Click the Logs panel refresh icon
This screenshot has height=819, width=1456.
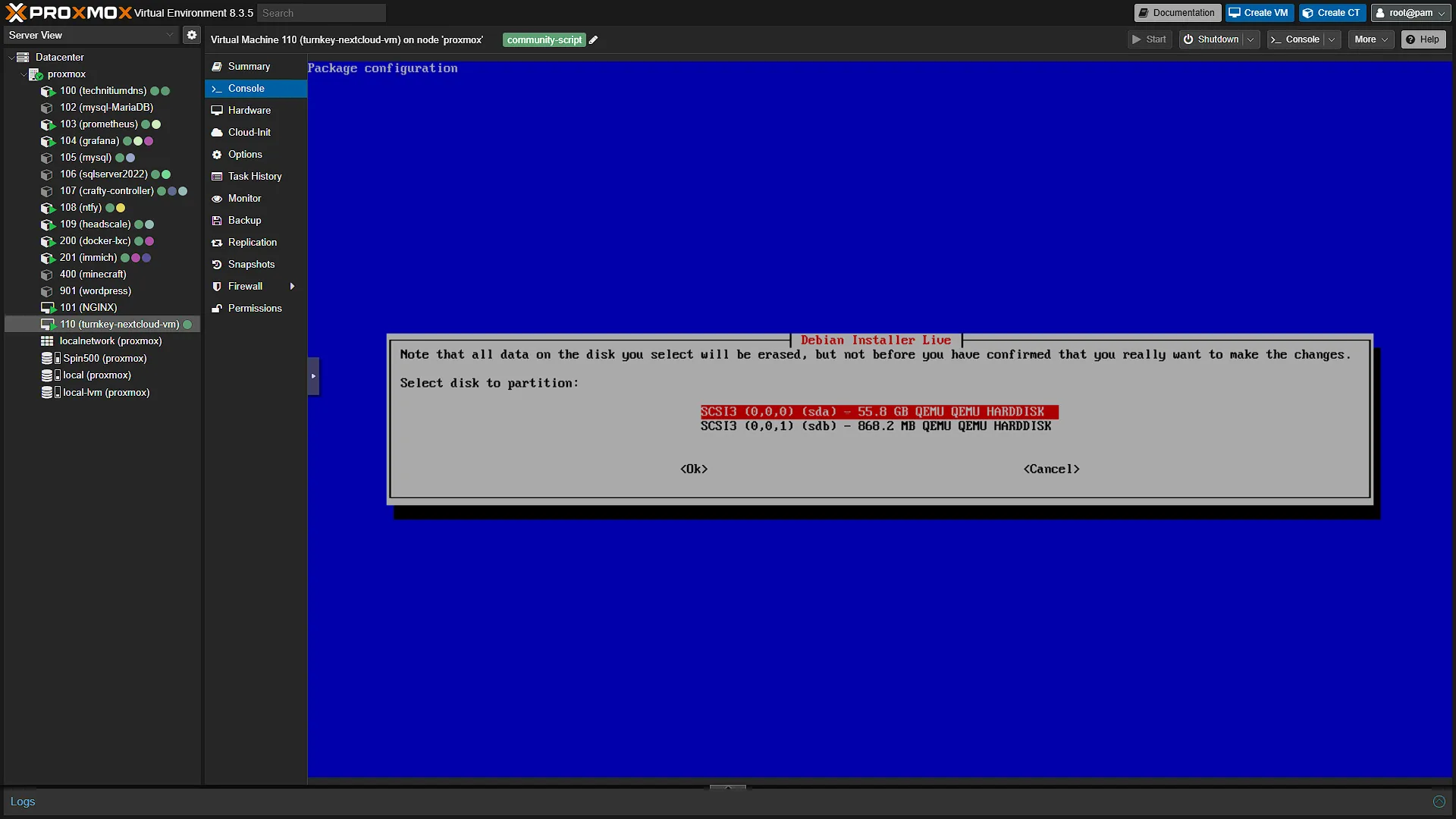point(1439,802)
